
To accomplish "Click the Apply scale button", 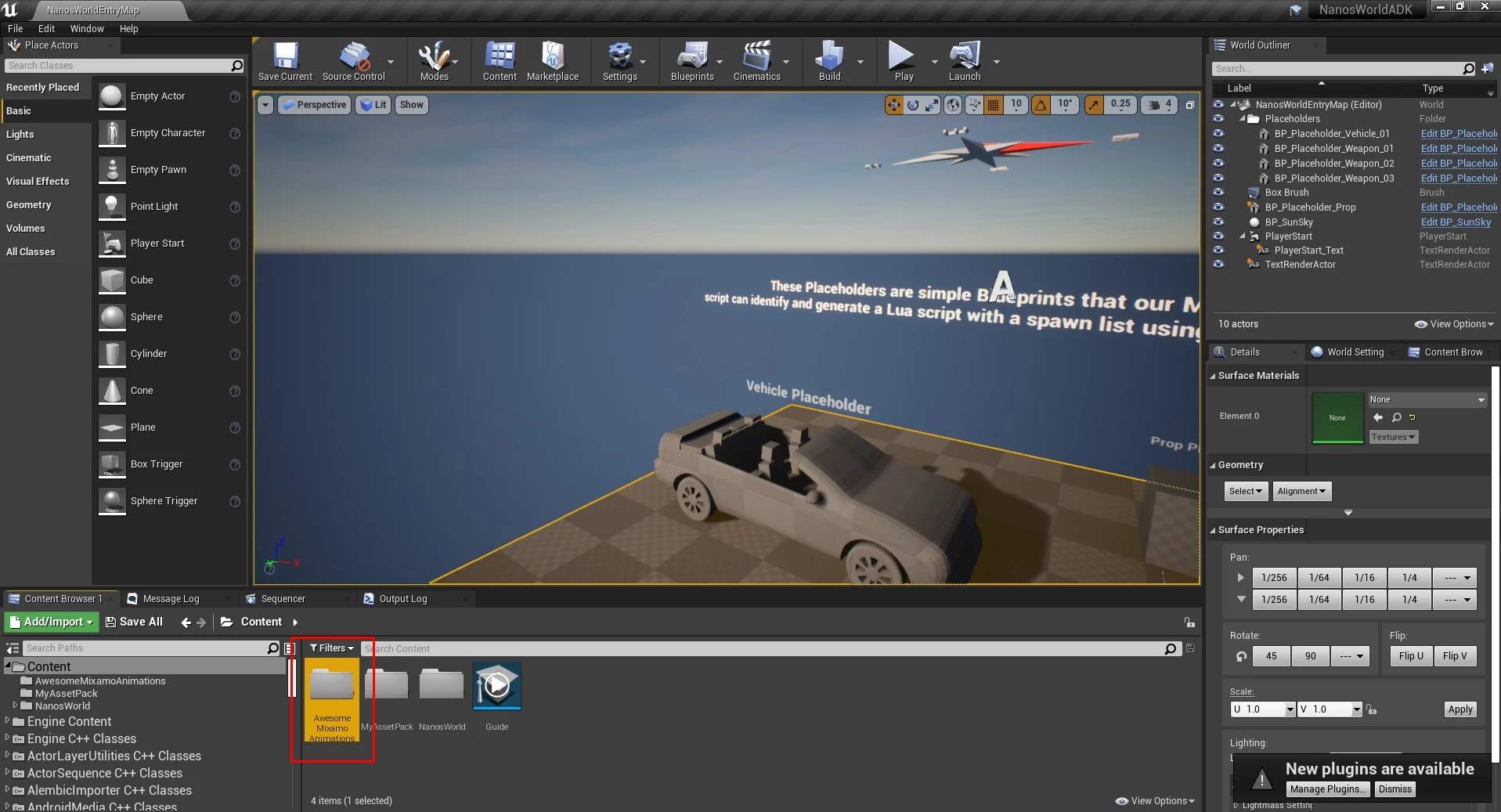I will click(x=1460, y=709).
